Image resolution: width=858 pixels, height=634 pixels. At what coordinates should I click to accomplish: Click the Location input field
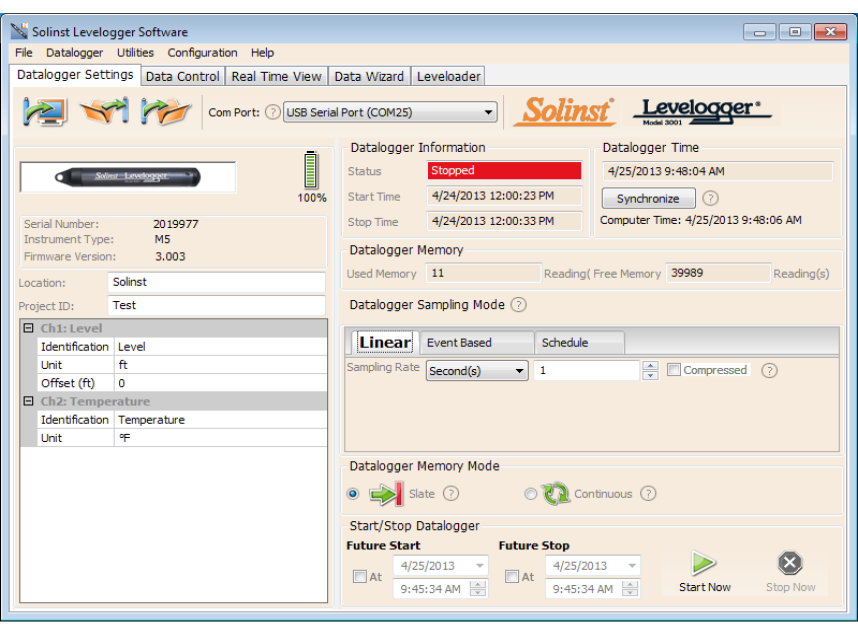click(216, 282)
